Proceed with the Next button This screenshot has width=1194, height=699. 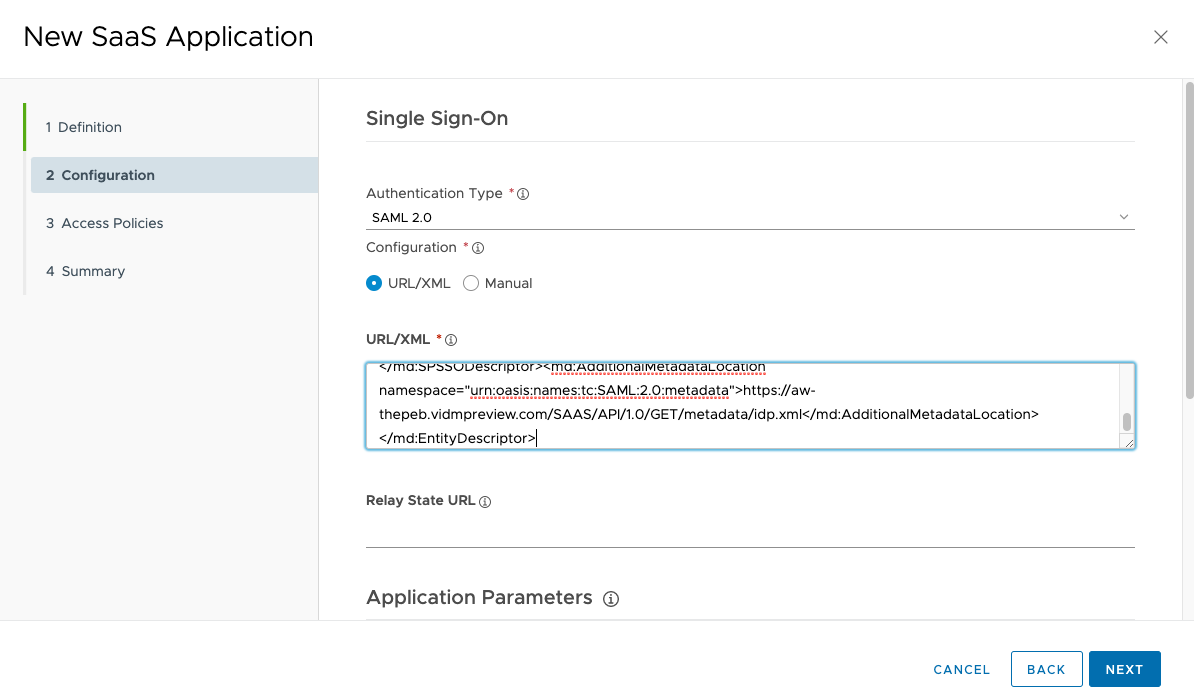pos(1124,669)
